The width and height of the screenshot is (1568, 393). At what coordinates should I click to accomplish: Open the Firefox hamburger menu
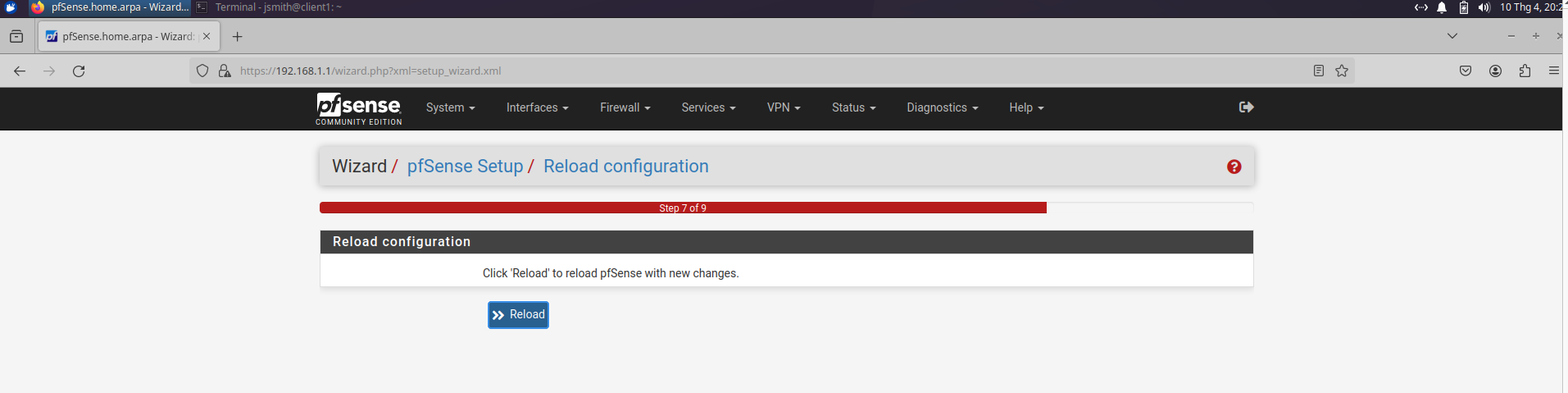coord(1553,71)
